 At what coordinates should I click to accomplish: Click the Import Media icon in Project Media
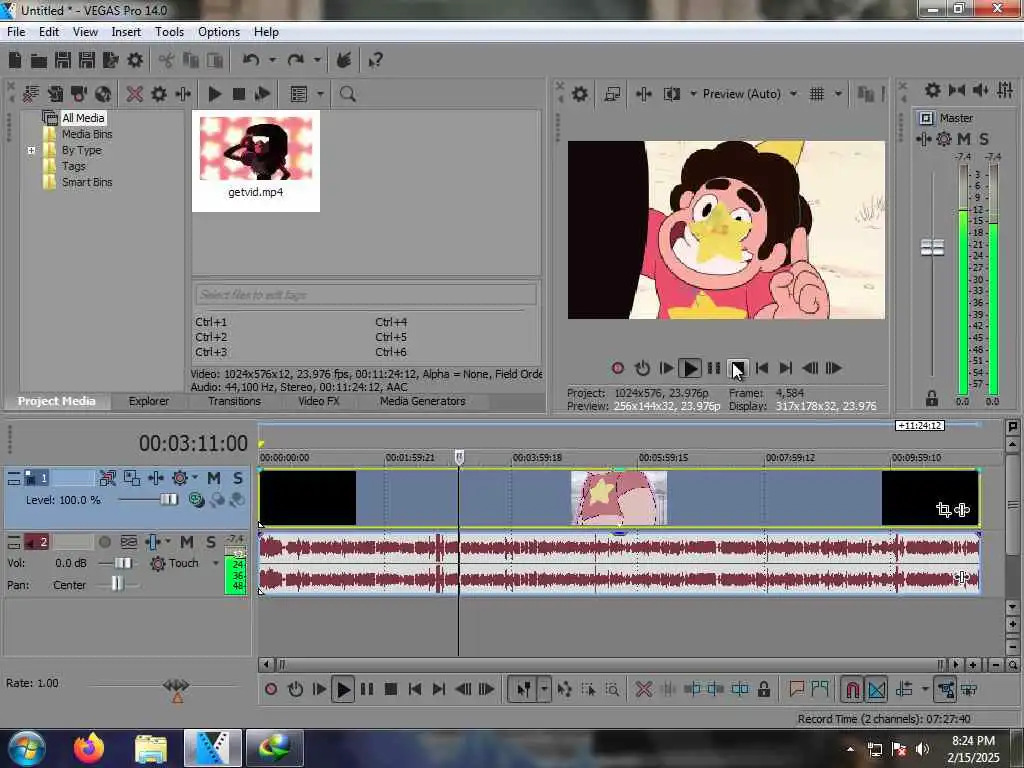tap(31, 94)
